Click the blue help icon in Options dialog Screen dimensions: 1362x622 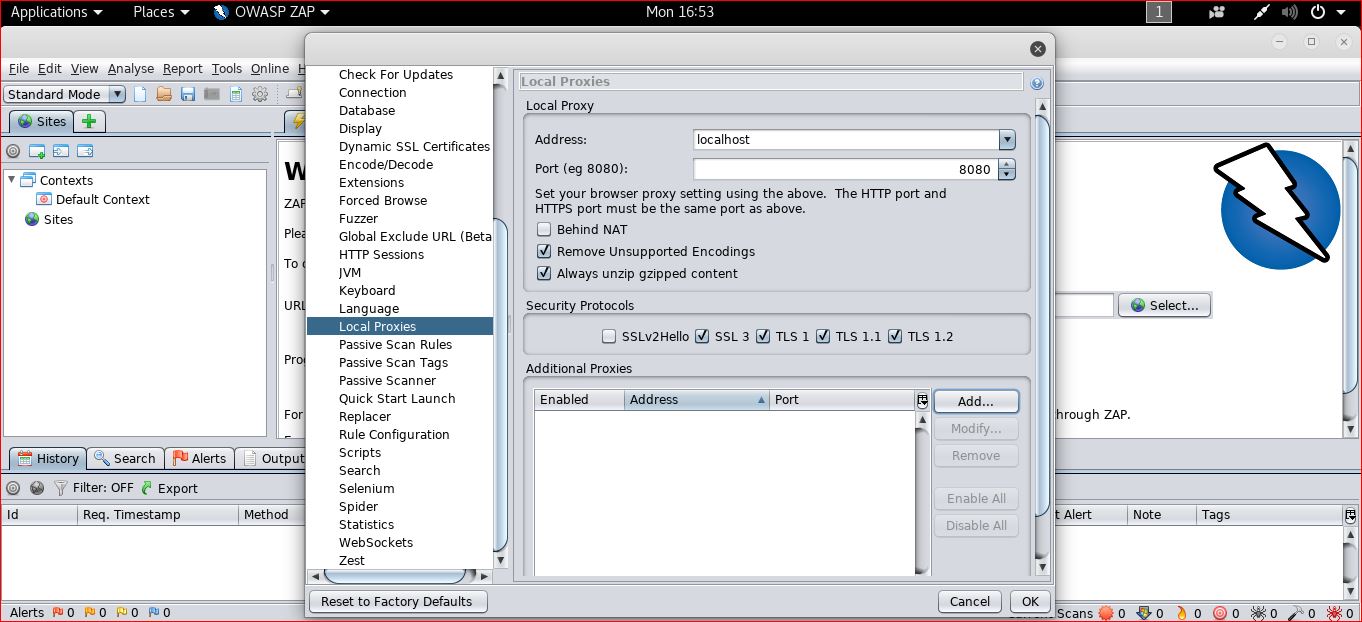(x=1037, y=83)
